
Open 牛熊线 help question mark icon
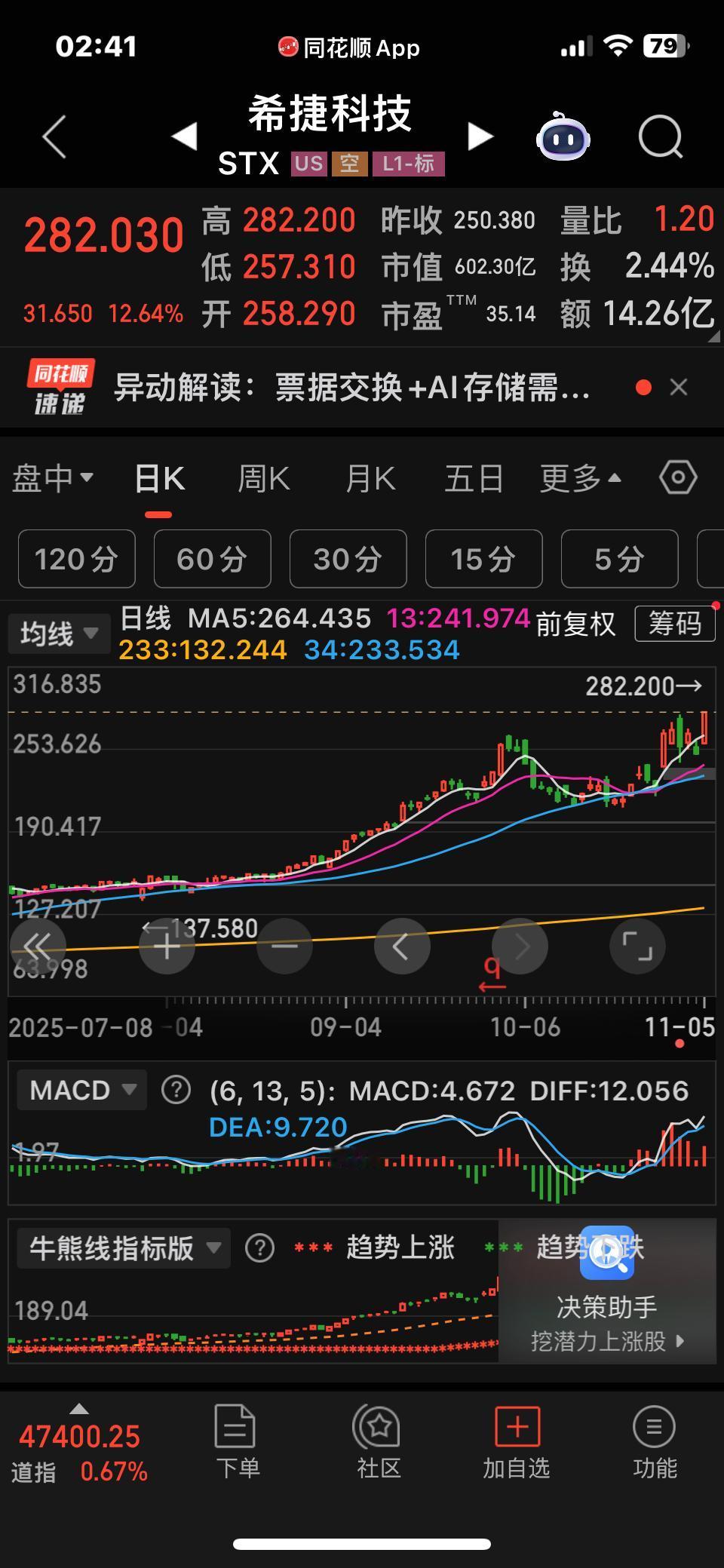coord(259,1248)
